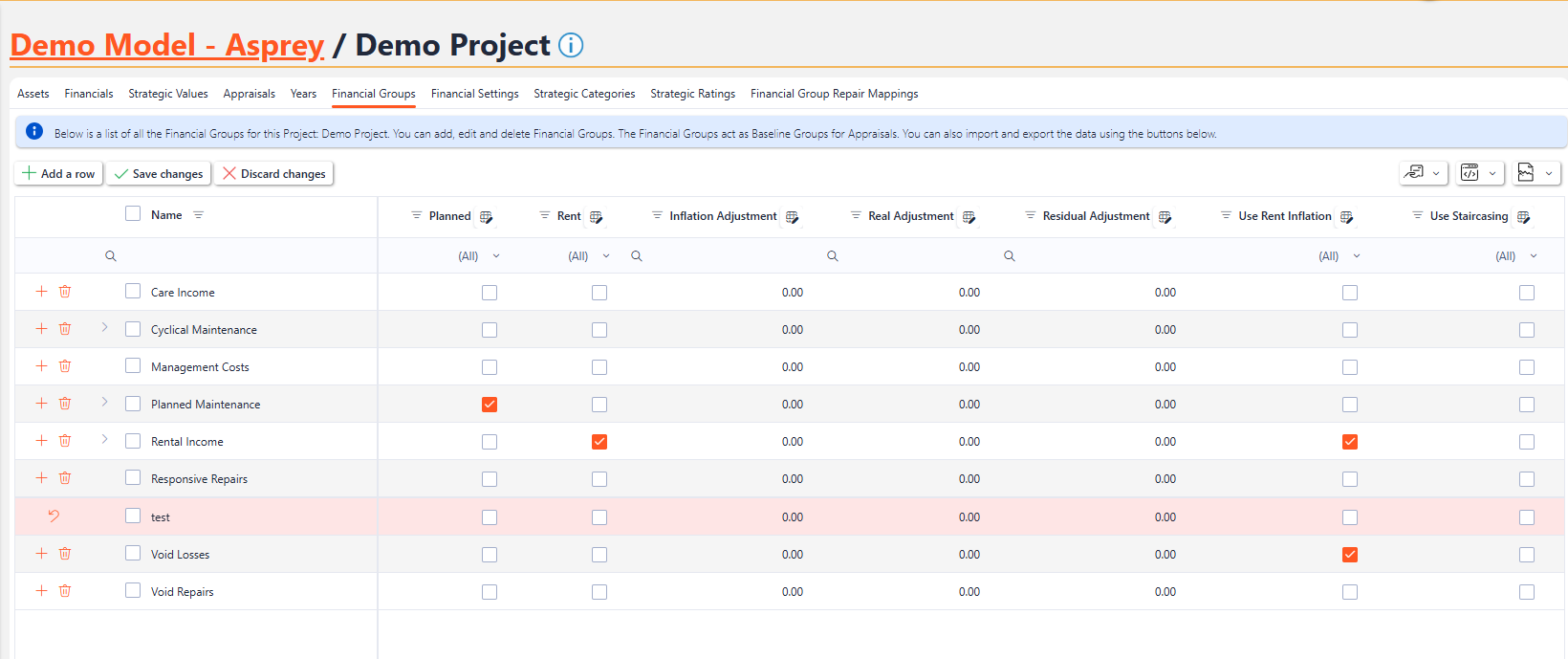
Task: Uncheck Planned for Planned Maintenance
Action: pos(490,405)
